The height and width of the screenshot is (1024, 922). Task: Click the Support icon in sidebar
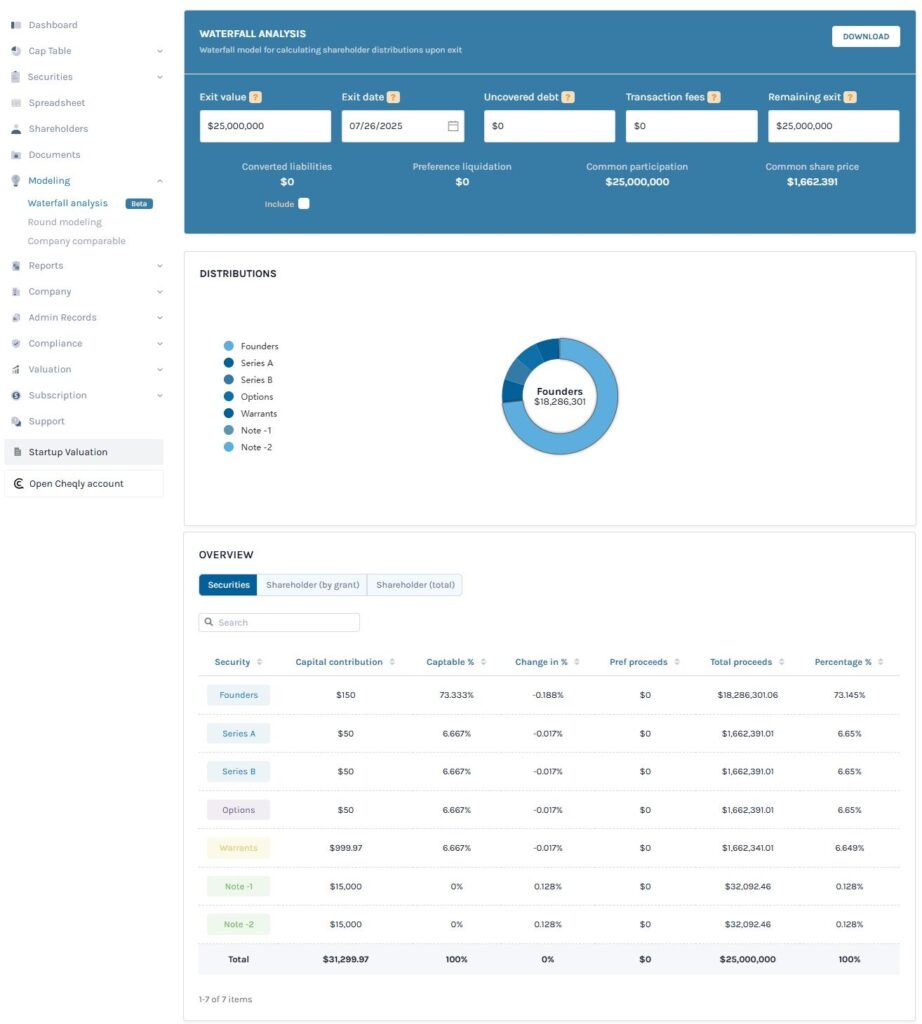(x=16, y=421)
